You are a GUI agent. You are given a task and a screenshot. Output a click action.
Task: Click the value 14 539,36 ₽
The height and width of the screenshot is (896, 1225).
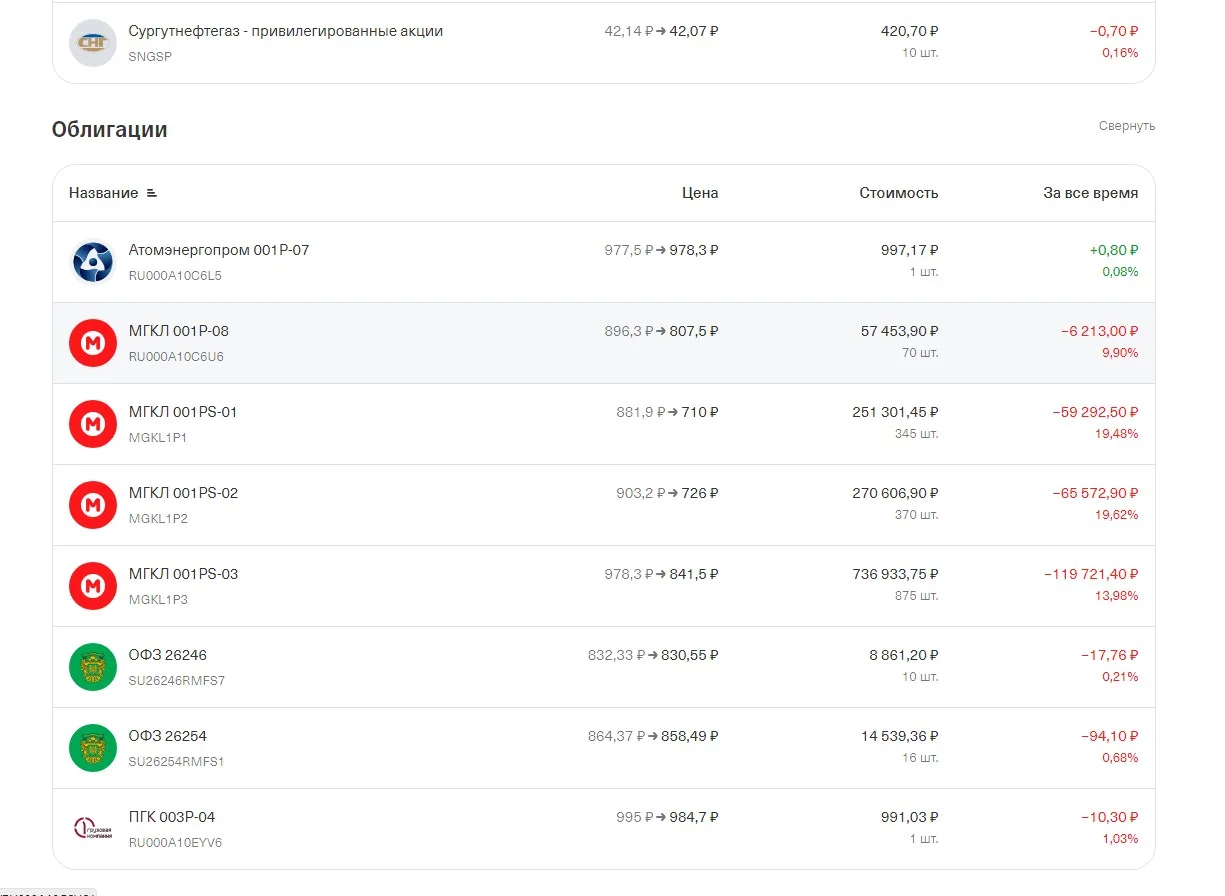[x=900, y=736]
